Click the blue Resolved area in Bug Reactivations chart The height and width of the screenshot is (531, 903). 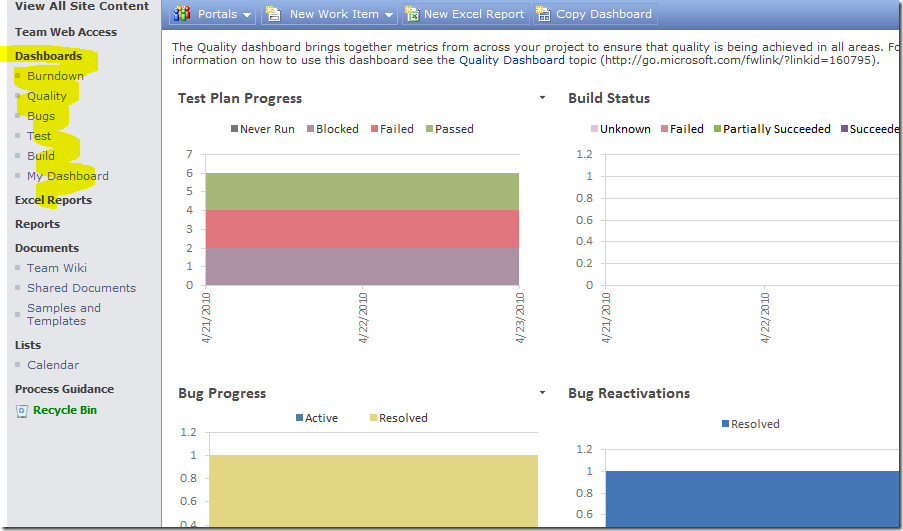pos(752,499)
